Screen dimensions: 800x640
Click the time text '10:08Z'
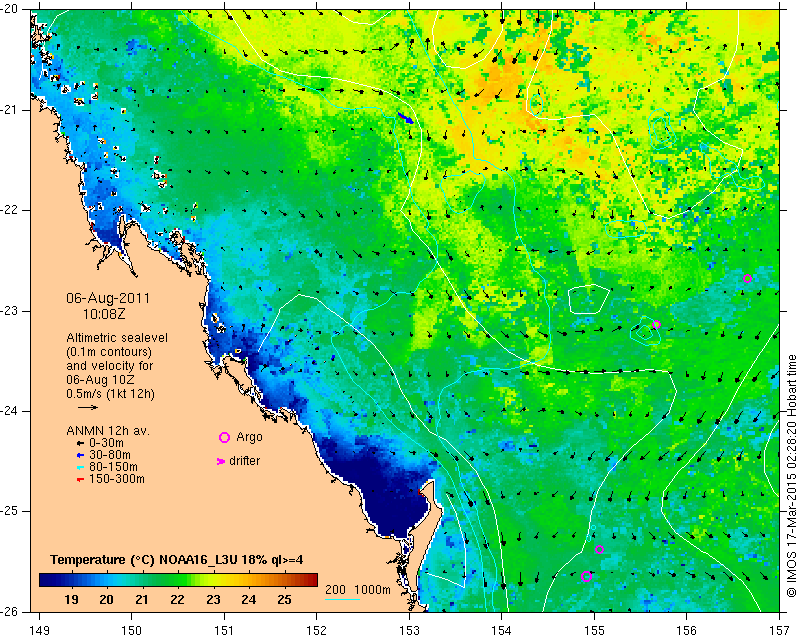(x=104, y=314)
